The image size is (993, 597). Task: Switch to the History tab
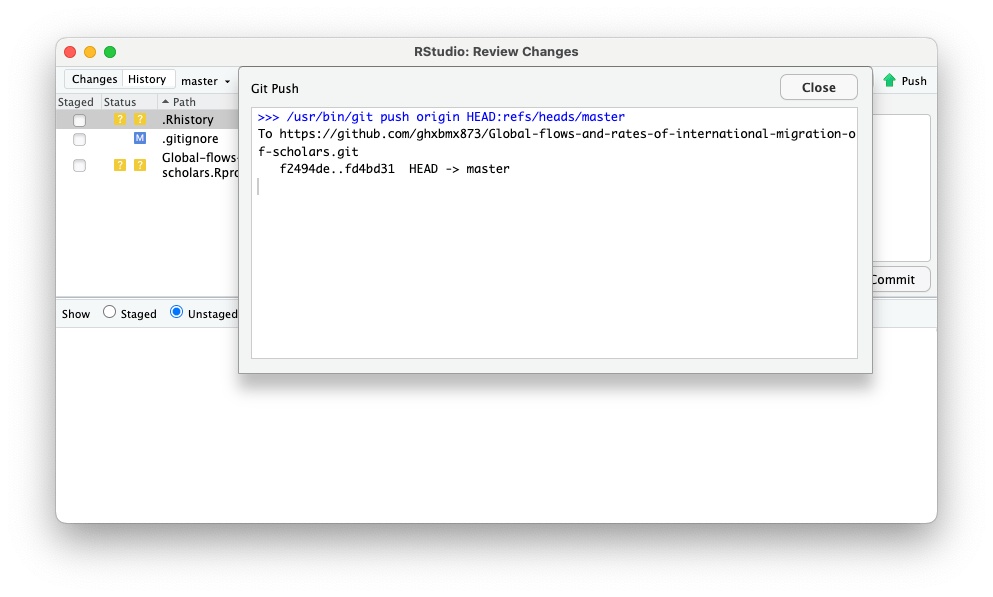pos(147,79)
